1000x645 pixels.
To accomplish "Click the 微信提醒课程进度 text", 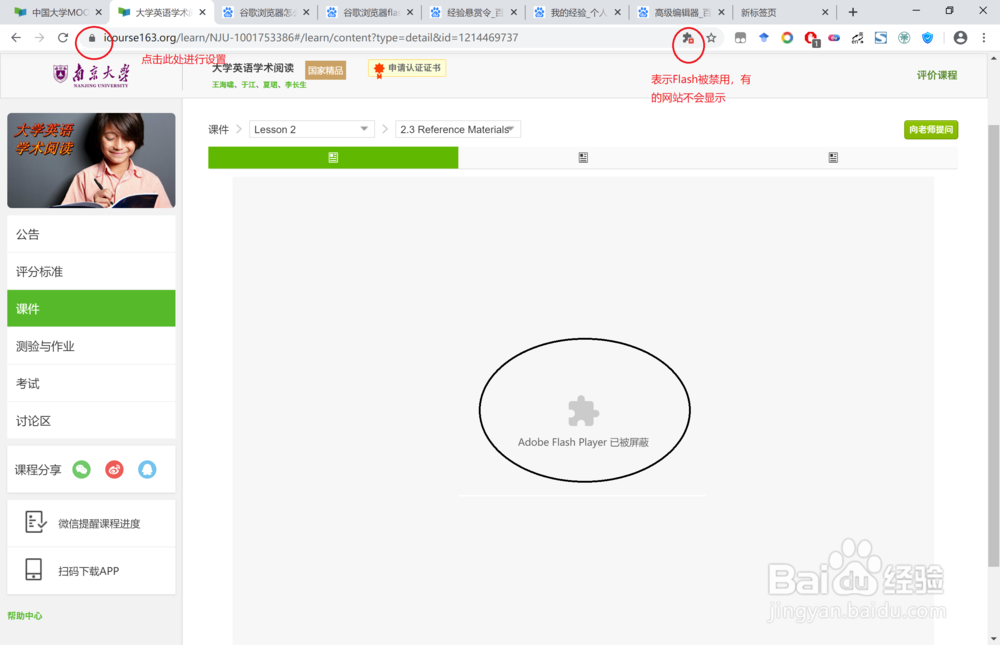I will pyautogui.click(x=99, y=524).
